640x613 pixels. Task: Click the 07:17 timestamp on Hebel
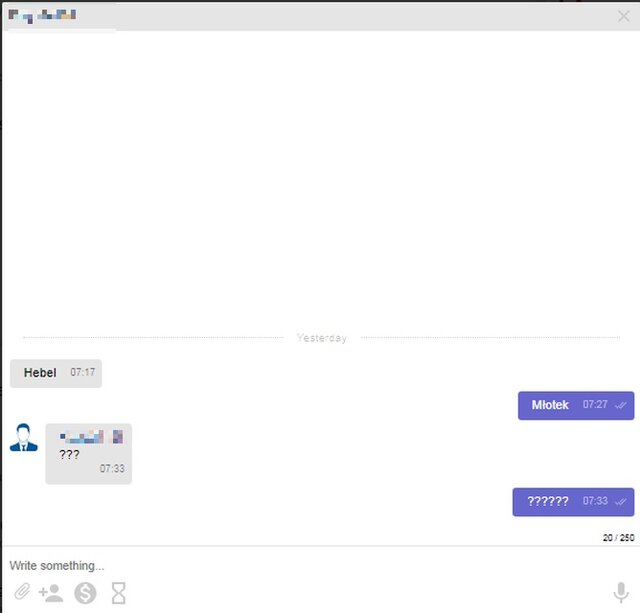(83, 373)
